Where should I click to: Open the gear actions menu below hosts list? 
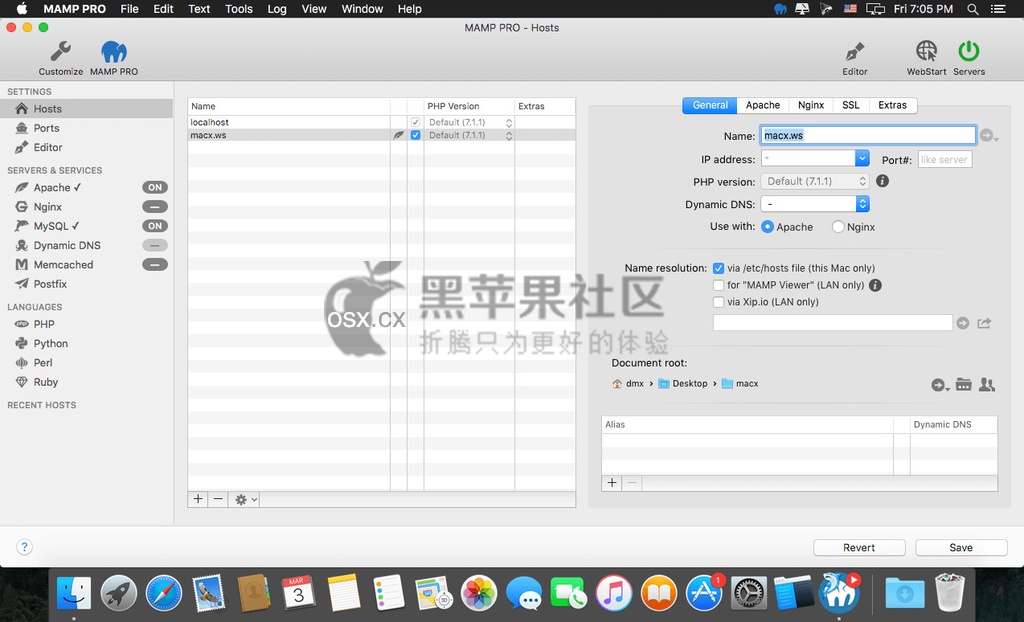click(x=246, y=499)
